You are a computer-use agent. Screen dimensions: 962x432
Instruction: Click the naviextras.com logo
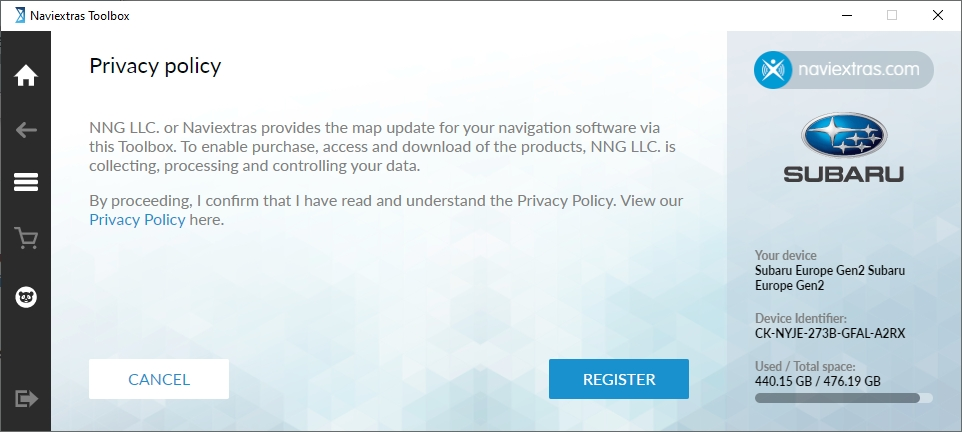tap(843, 70)
